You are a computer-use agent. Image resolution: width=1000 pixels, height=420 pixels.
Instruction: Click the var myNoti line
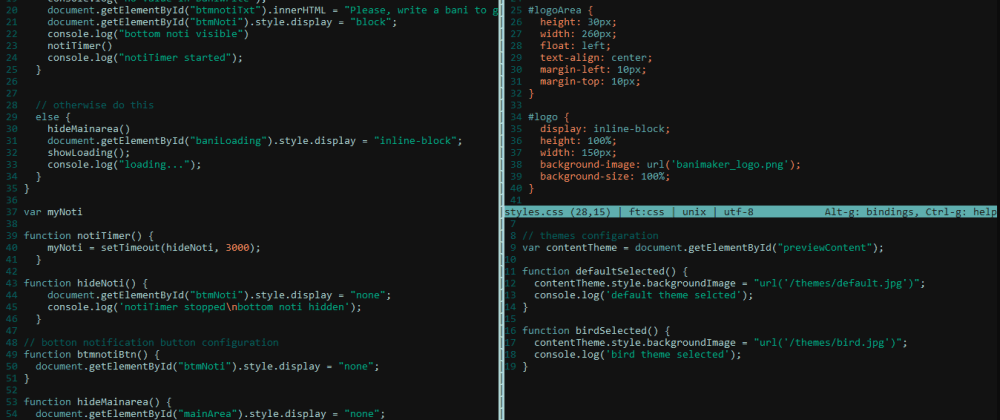[x=53, y=212]
